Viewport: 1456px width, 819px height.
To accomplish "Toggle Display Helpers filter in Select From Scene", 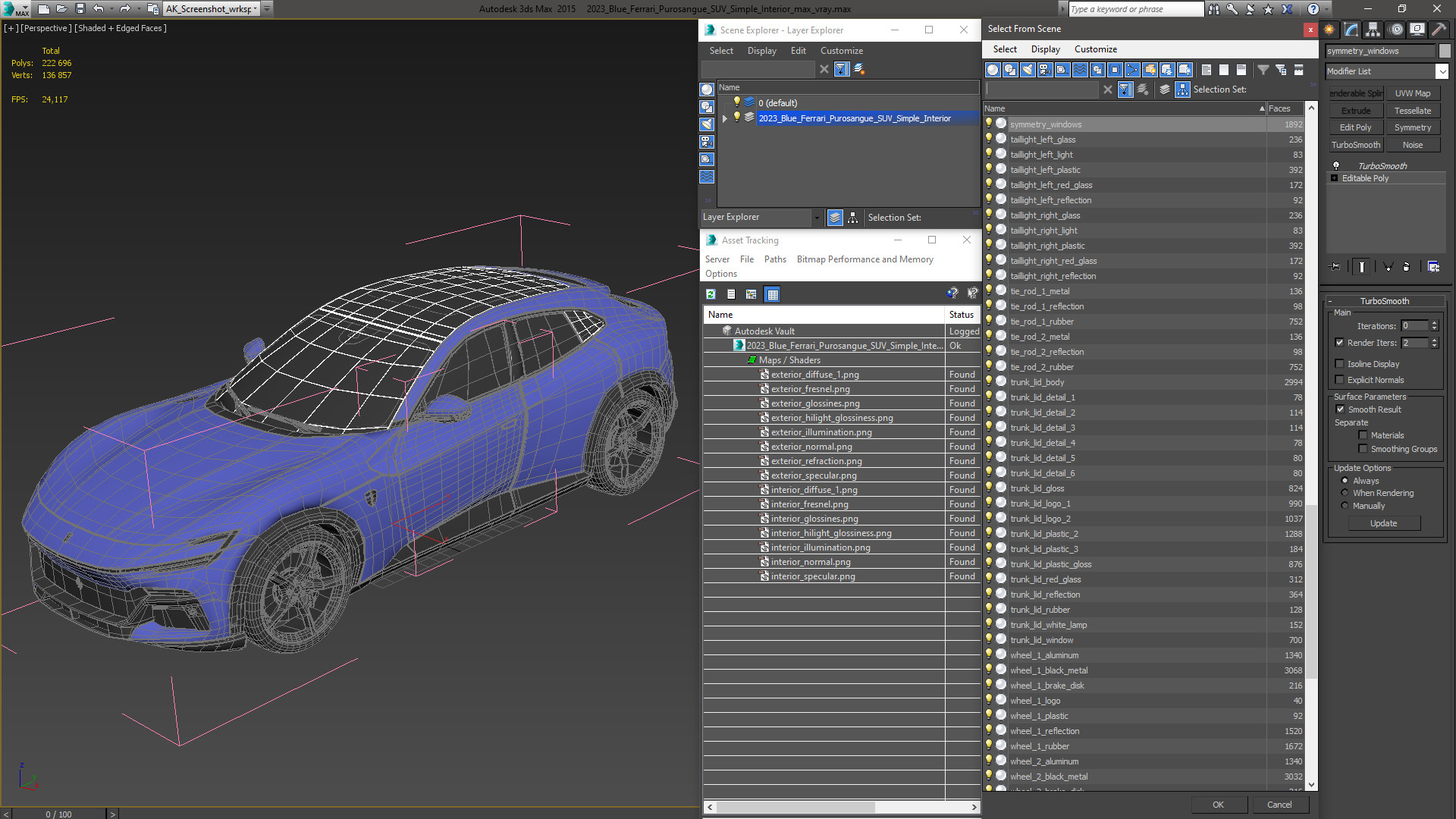I will coord(1062,70).
